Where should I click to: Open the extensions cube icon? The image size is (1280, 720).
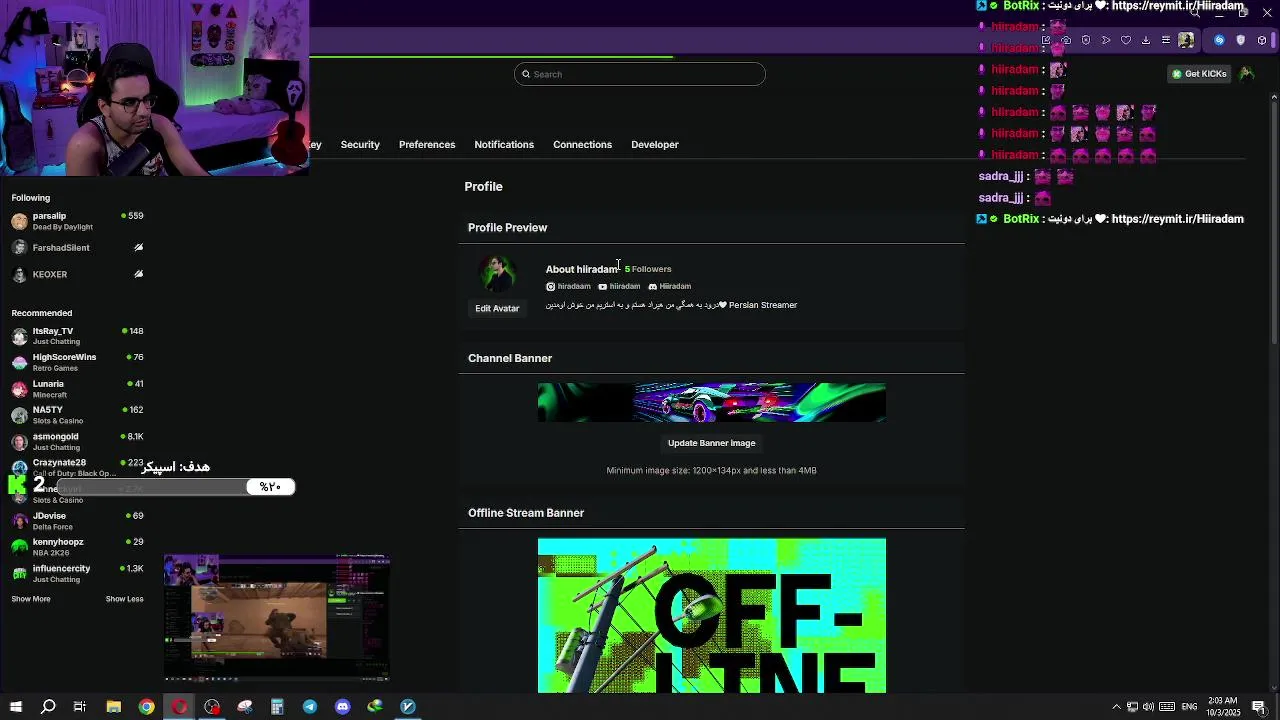tap(1262, 40)
